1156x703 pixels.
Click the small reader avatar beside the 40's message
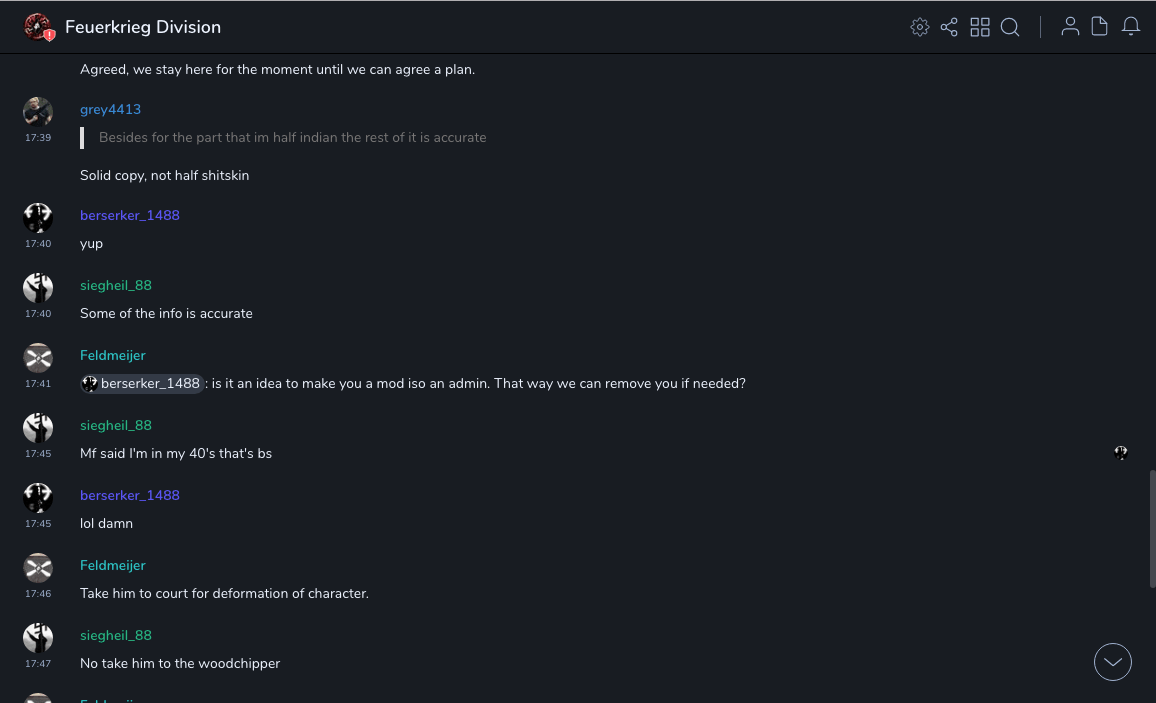tap(1121, 453)
